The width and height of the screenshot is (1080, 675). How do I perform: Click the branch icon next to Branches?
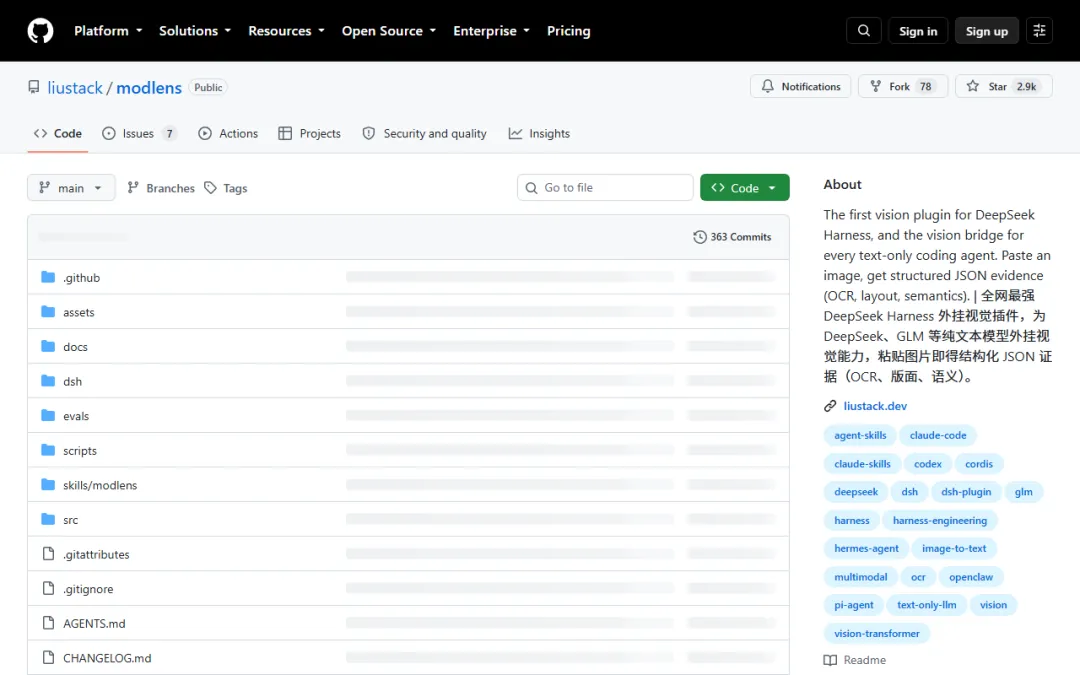pos(133,187)
